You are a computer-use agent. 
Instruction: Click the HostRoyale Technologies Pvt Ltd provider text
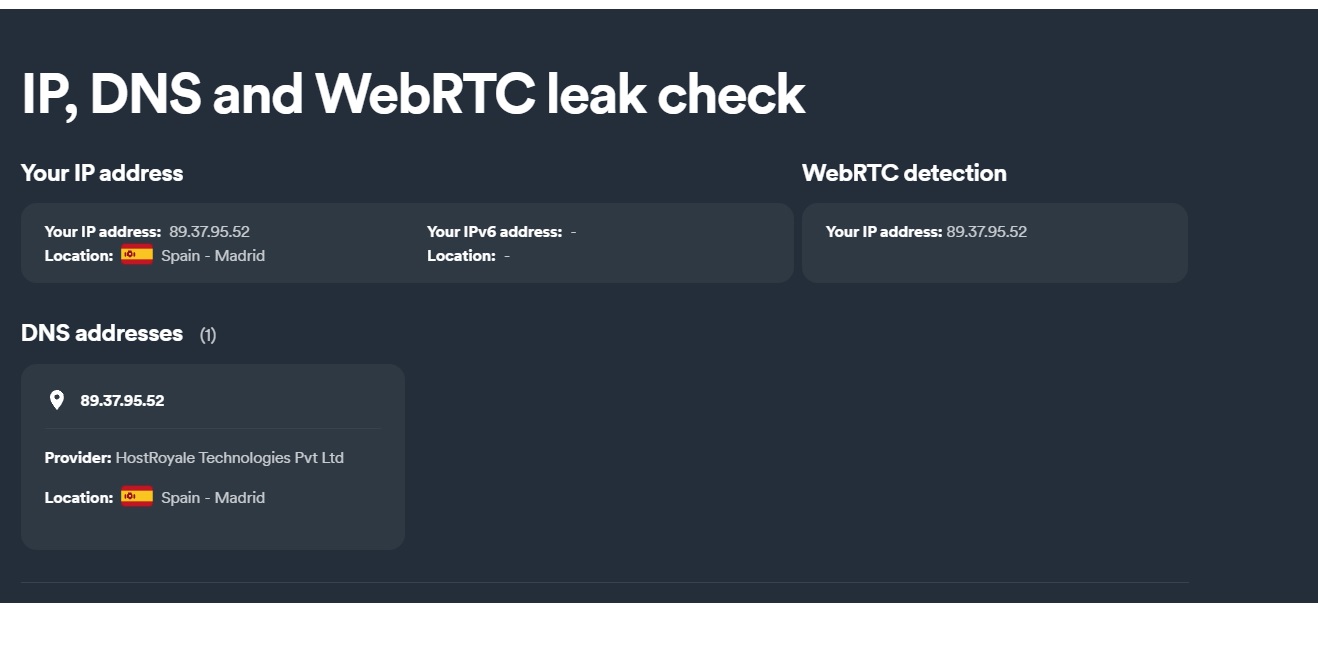tap(230, 458)
